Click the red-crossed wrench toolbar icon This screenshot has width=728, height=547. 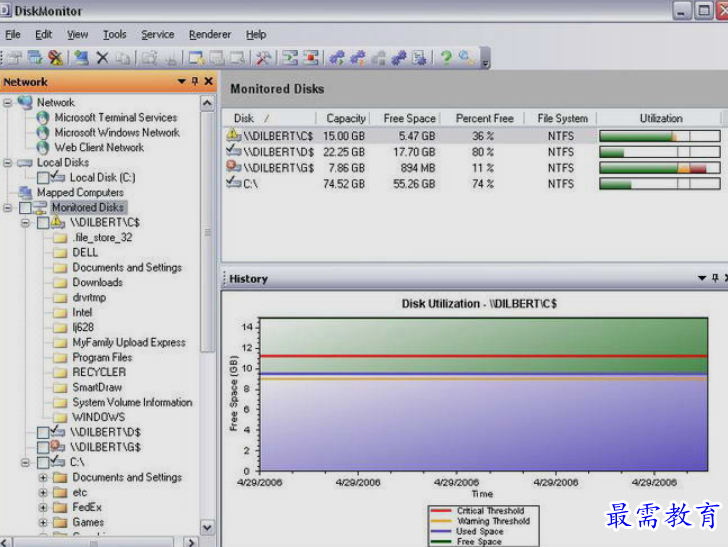click(x=55, y=58)
